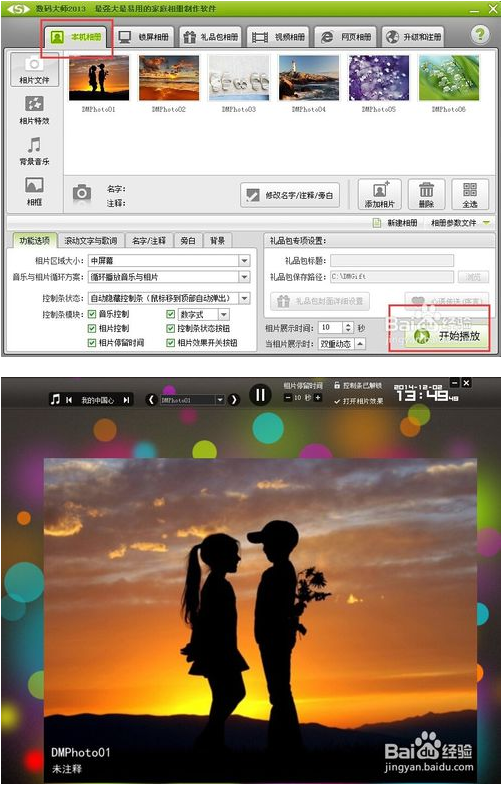Open 背景音乐 music note in sidebar

34,151
